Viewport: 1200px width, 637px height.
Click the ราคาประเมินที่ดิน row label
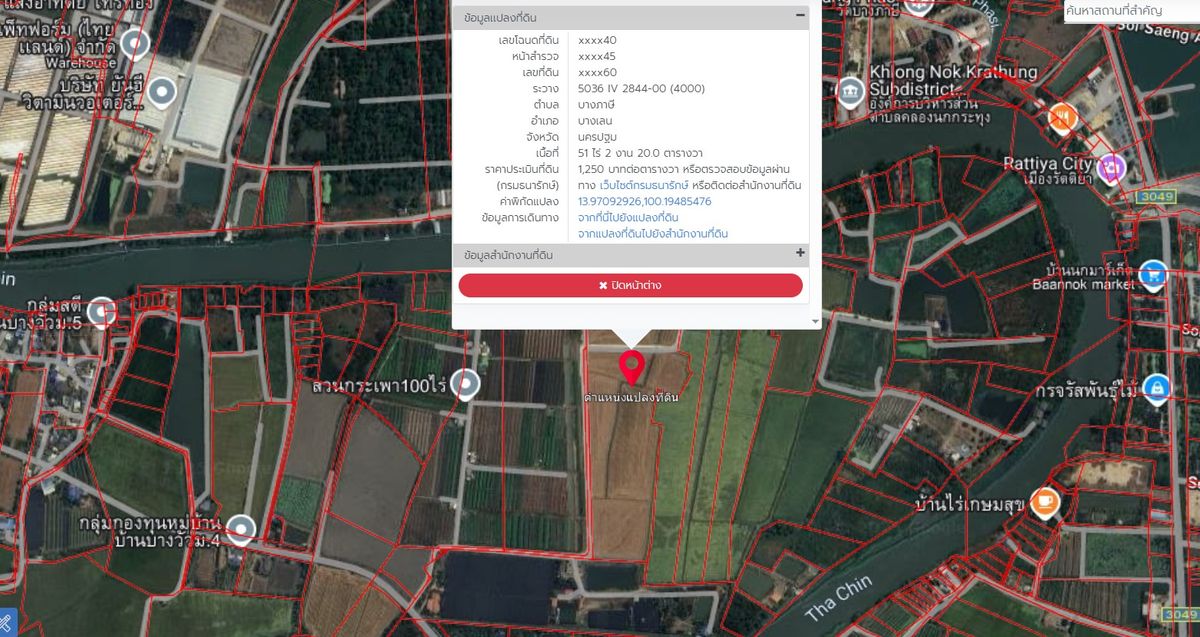(x=522, y=169)
